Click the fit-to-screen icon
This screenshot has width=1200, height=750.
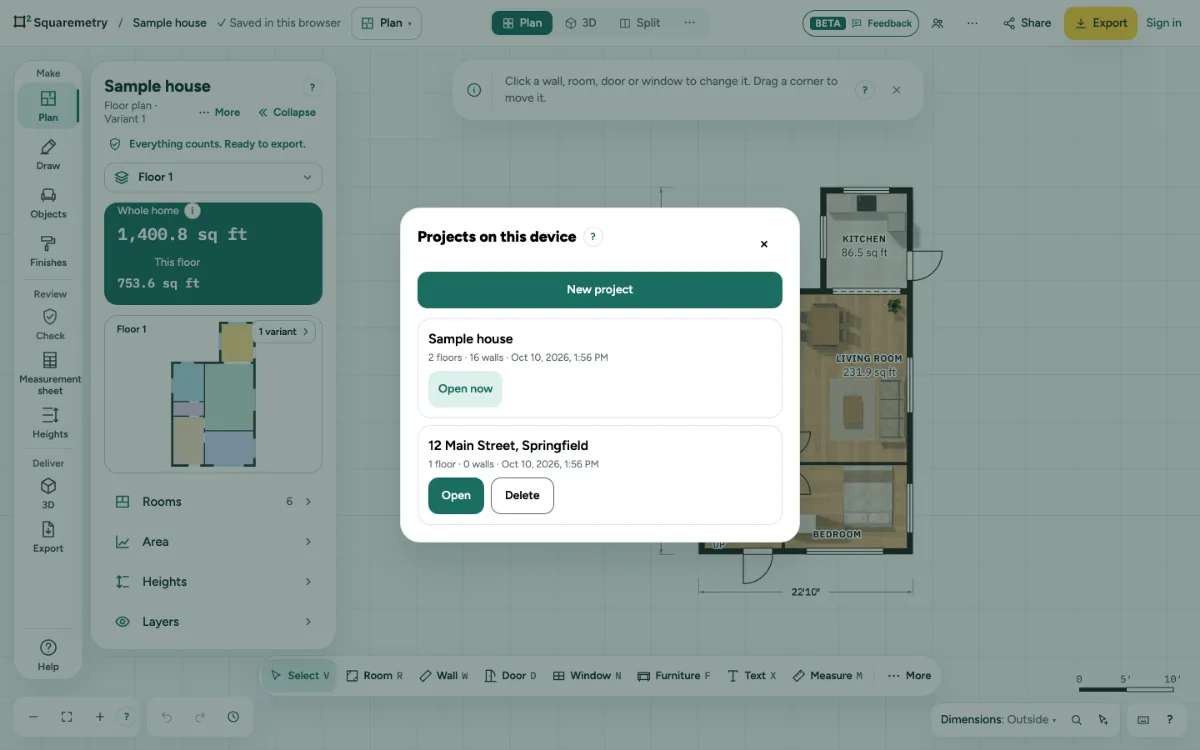click(67, 717)
